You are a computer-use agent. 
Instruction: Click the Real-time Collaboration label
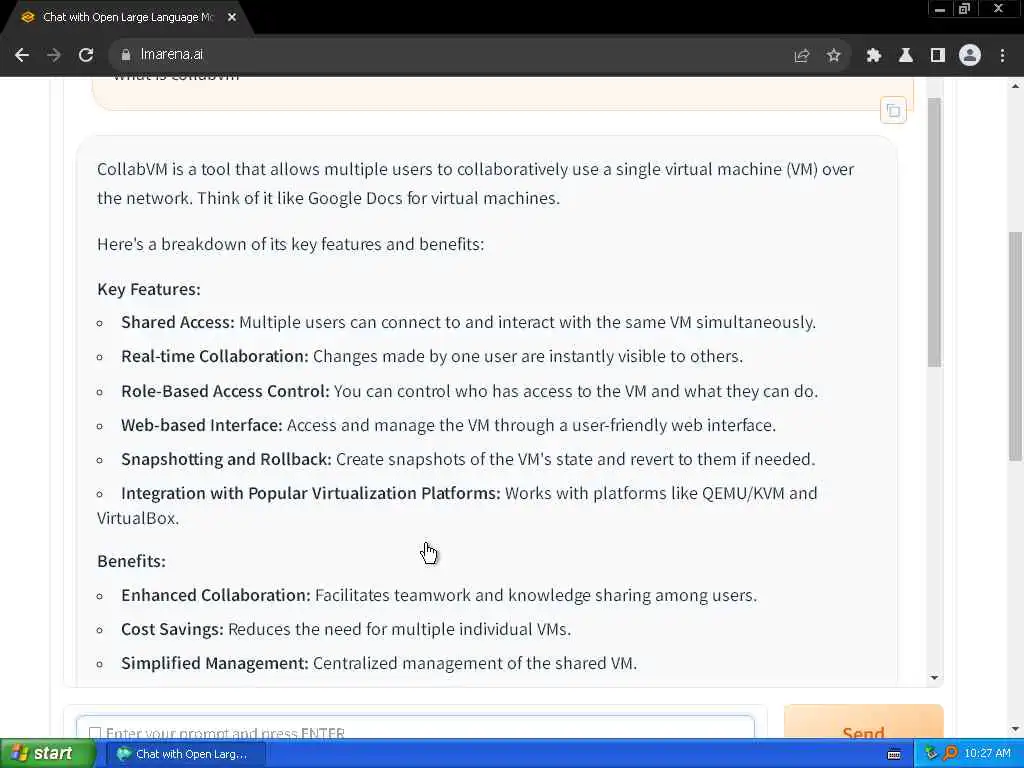click(x=215, y=357)
